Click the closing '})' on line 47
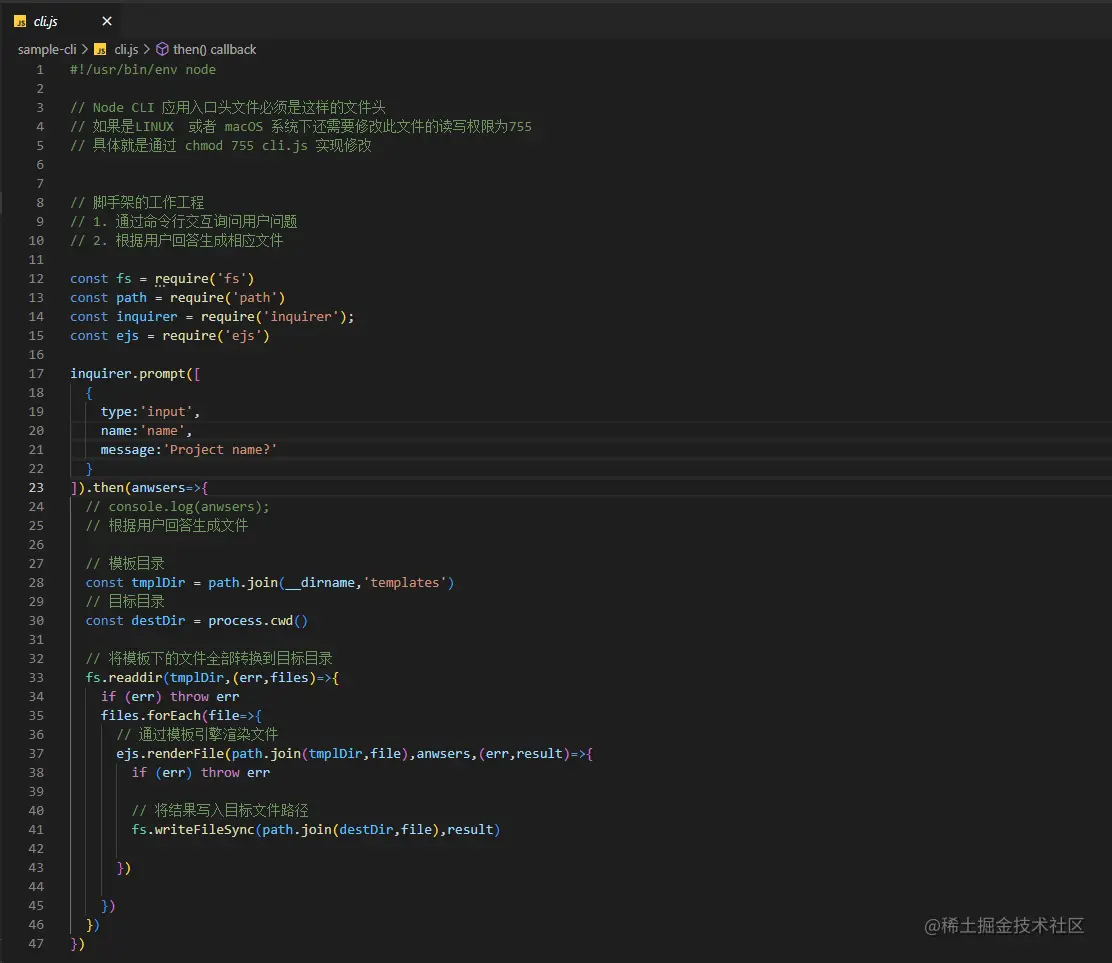This screenshot has width=1112, height=963. [x=77, y=944]
